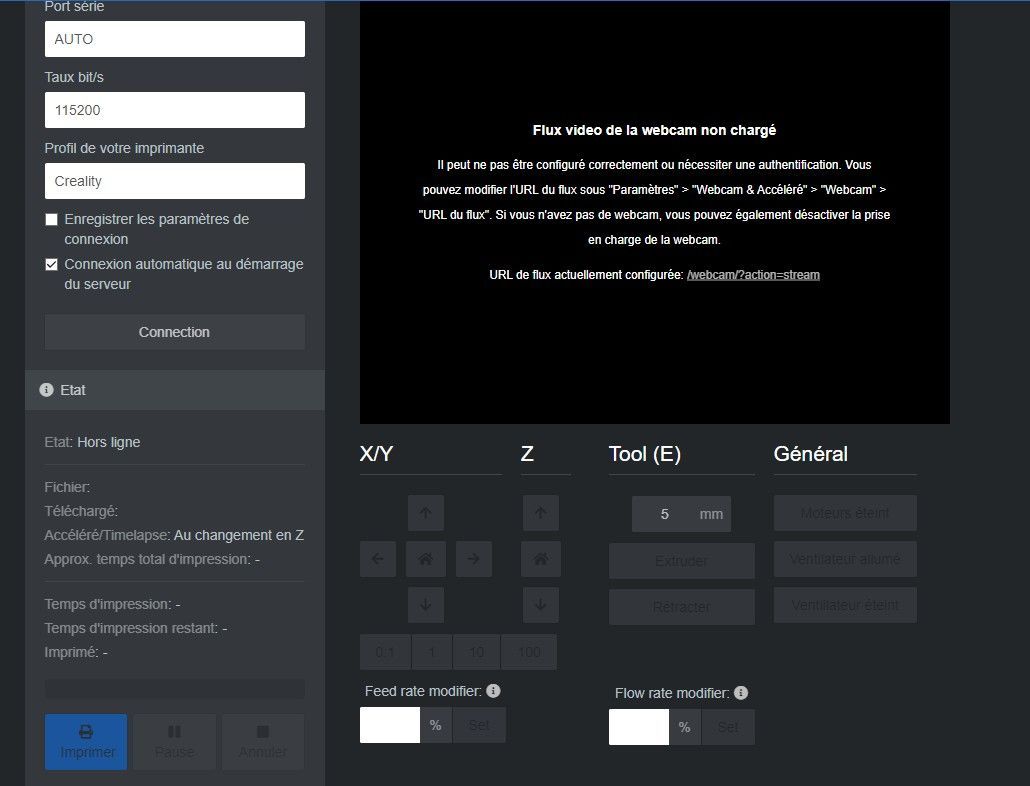Jog Y axis up arrow
Screen dimensions: 1030x786
click(426, 513)
